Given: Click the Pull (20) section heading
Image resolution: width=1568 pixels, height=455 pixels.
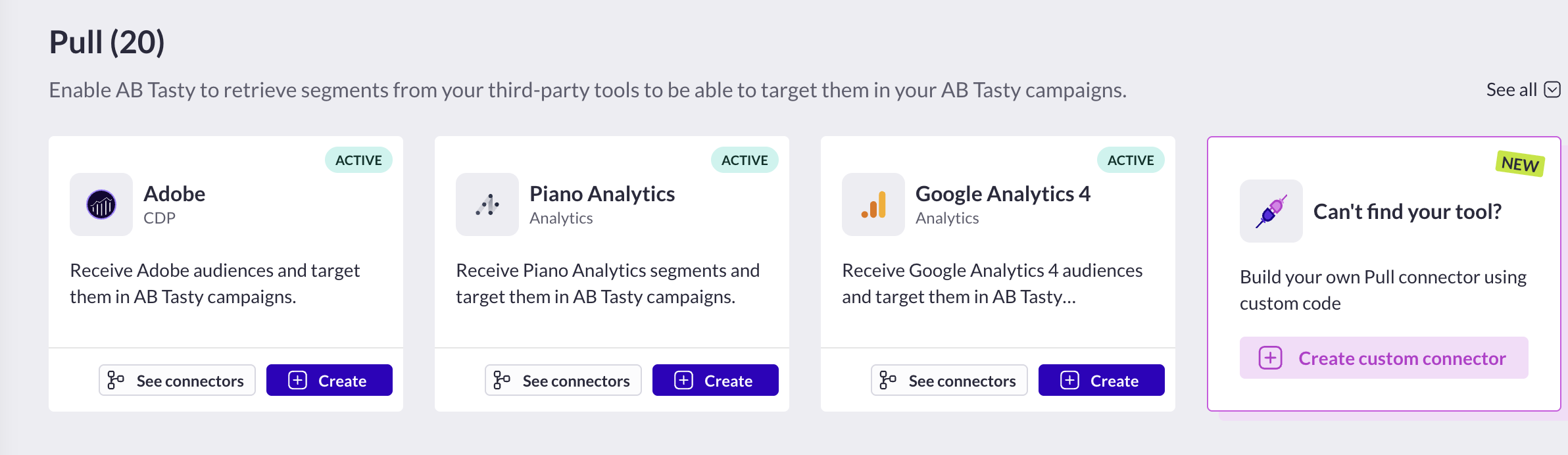Looking at the screenshot, I should pos(107,43).
